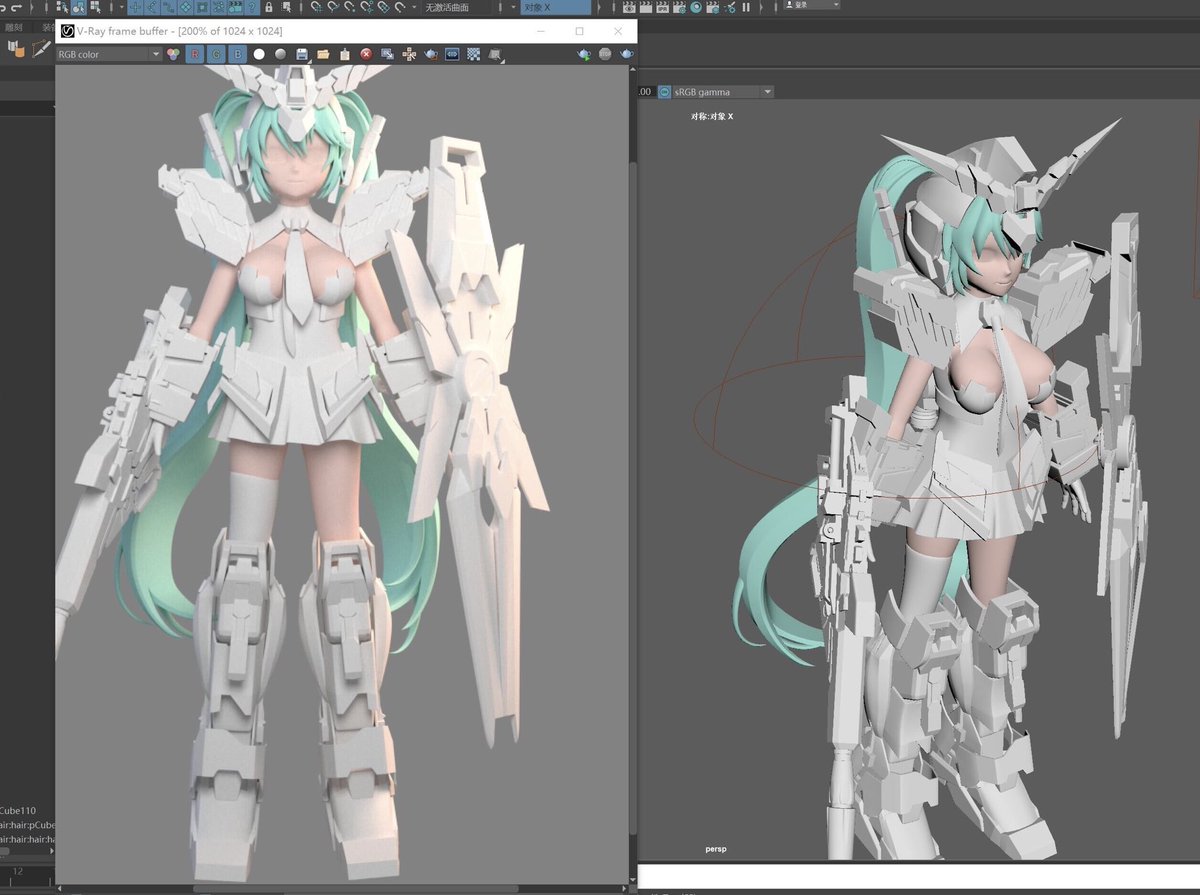Image resolution: width=1200 pixels, height=895 pixels.
Task: Click the undo arrow in Maya toolbar
Action: pos(4,7)
